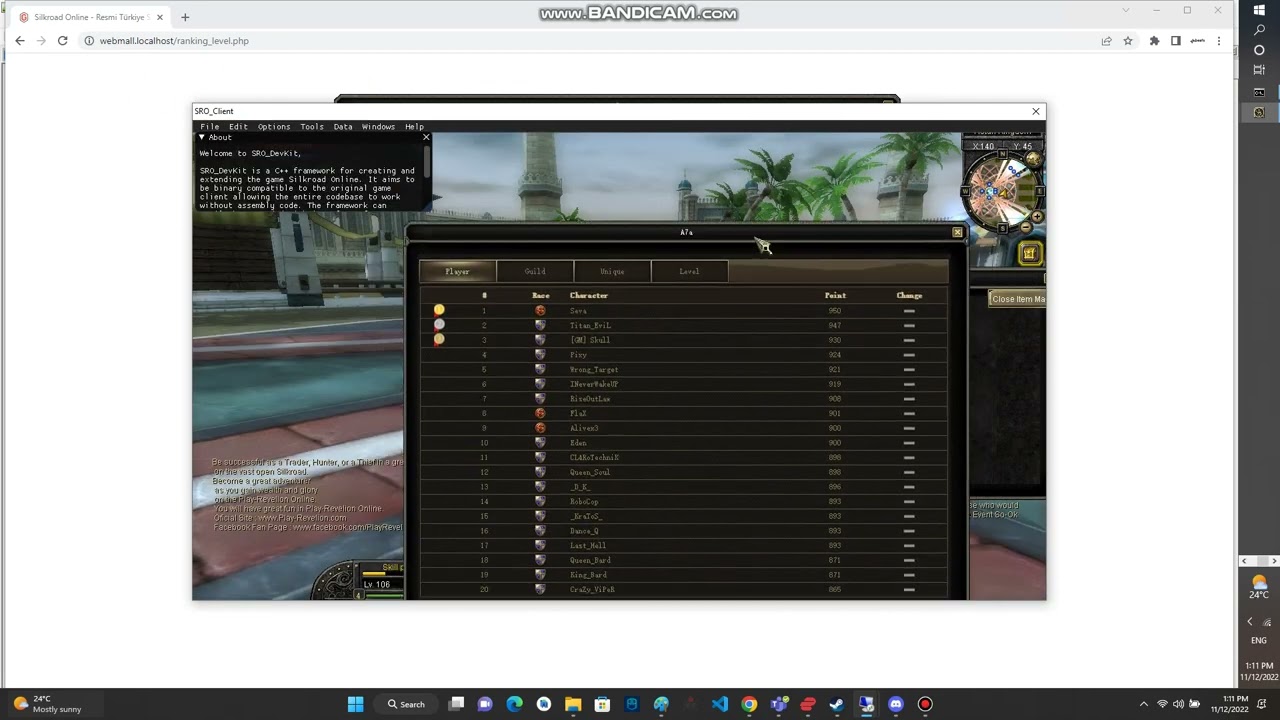Open the Edit menu in SRO_Client
The height and width of the screenshot is (720, 1280).
[238, 127]
